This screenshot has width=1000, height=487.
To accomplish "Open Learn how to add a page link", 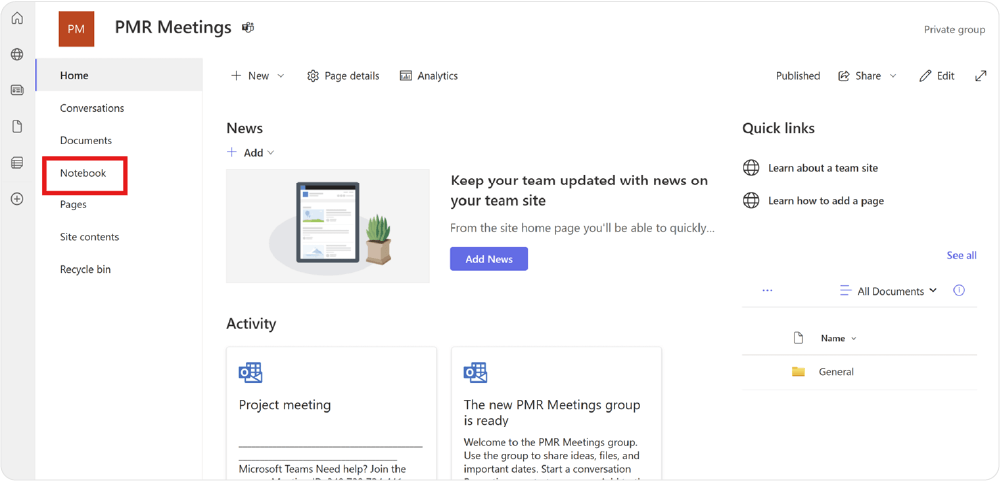I will [x=826, y=200].
